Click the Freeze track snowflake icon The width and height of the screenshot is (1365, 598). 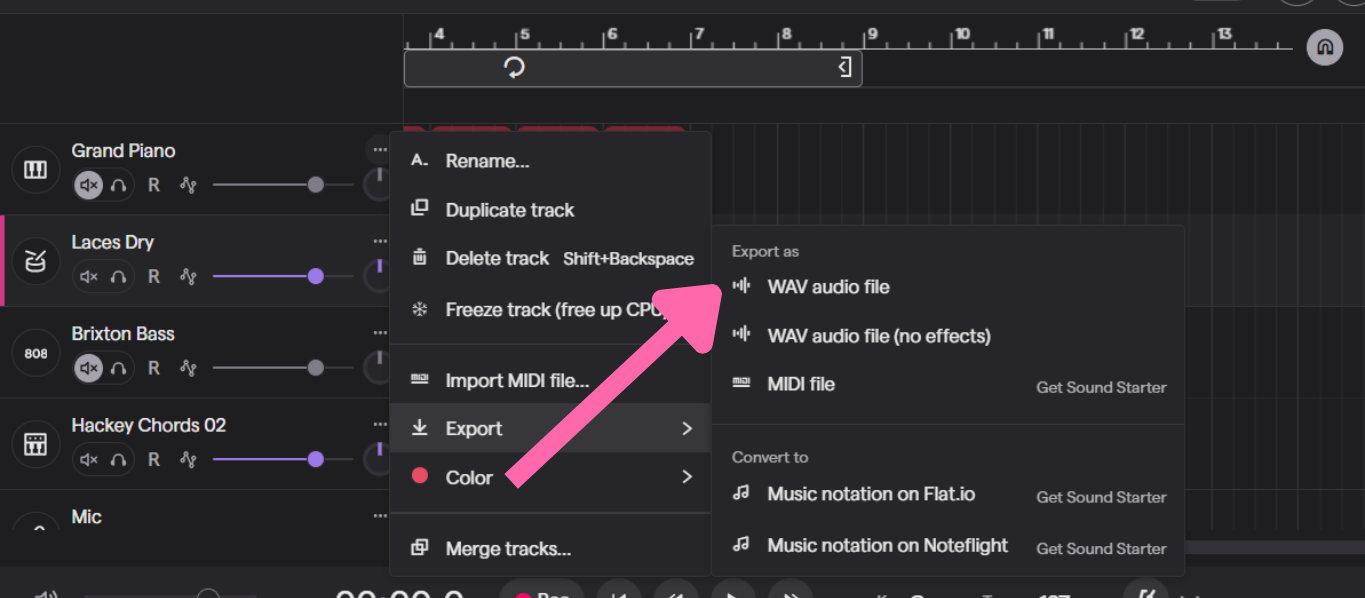(421, 309)
